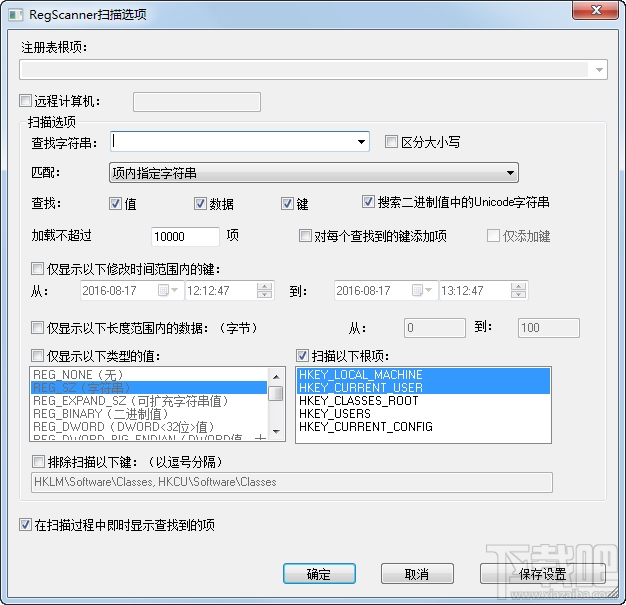Viewport: 626px width, 605px height.
Task: Click the value type list scrollbar thumb
Action: coord(276,393)
